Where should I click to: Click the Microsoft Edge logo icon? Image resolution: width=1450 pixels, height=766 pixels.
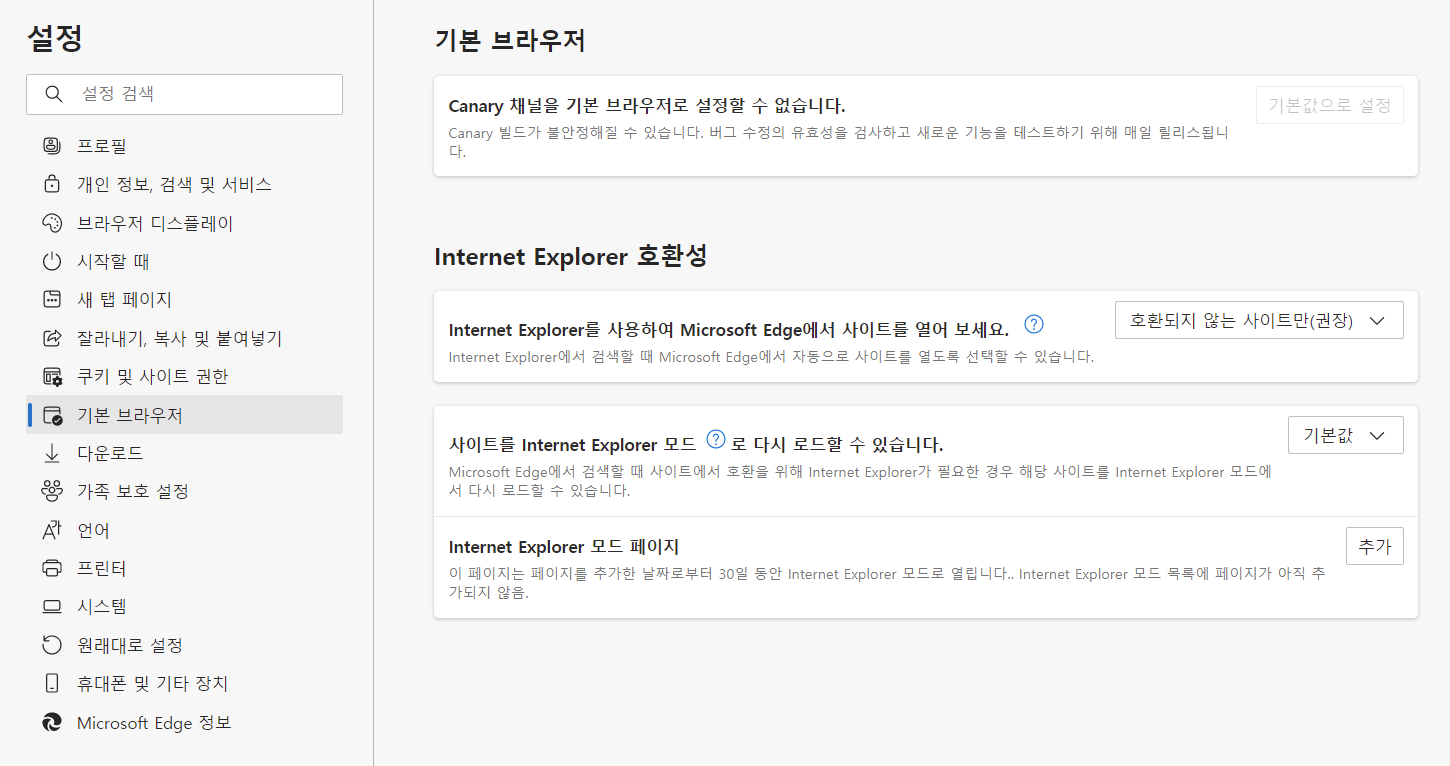coord(52,722)
